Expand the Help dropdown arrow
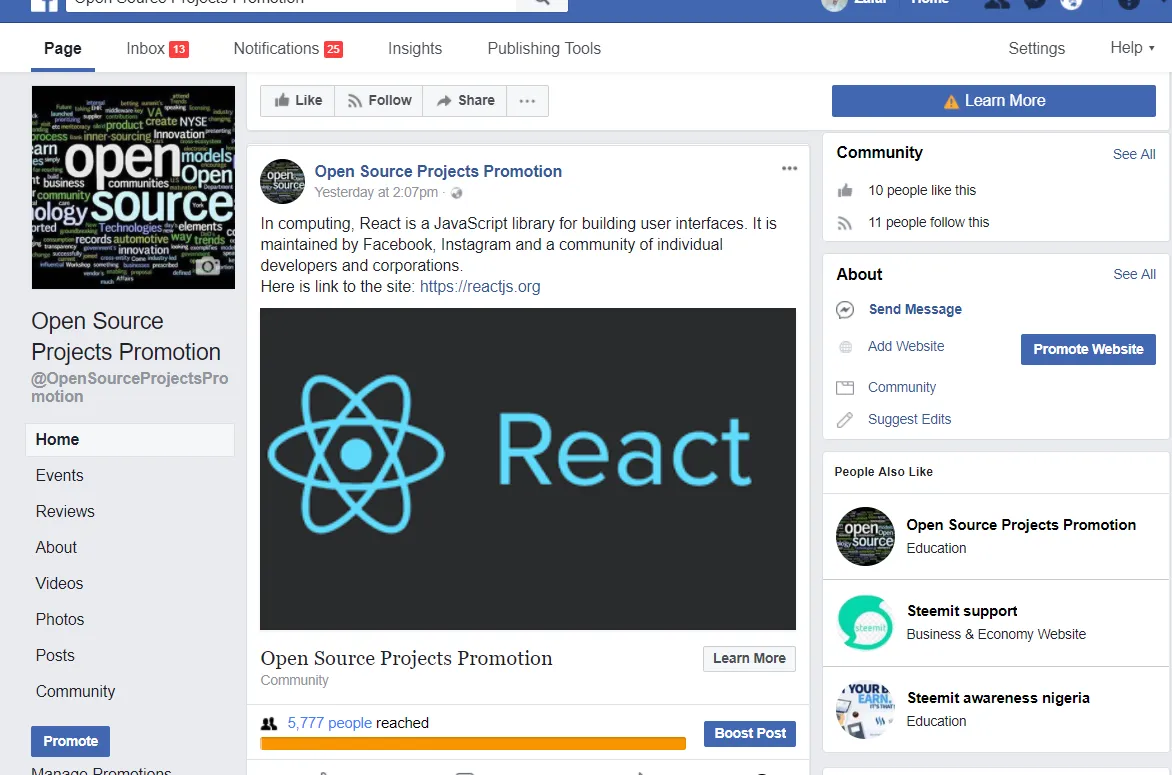 [x=1152, y=48]
